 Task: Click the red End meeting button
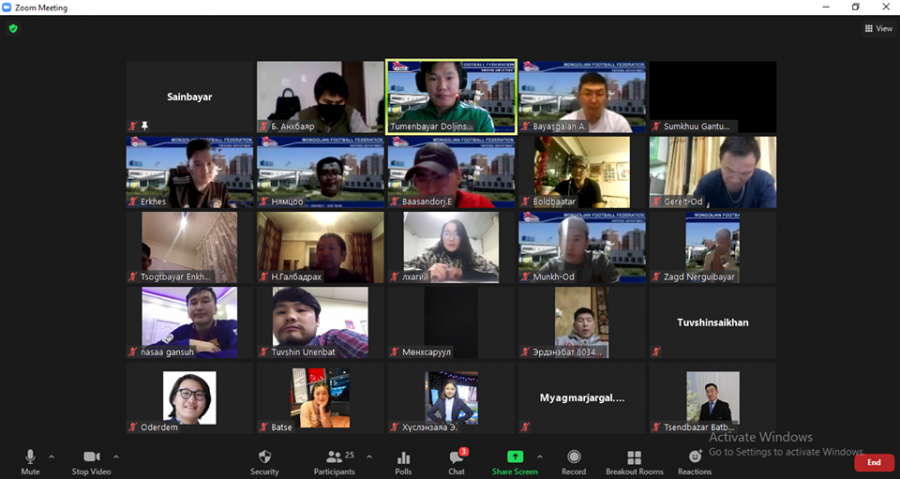pyautogui.click(x=874, y=462)
